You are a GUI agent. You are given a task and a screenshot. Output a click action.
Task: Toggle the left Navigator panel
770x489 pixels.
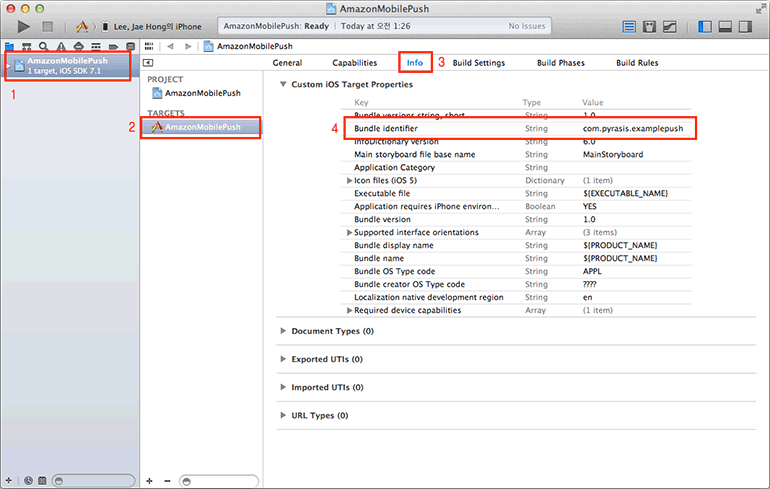(x=706, y=25)
